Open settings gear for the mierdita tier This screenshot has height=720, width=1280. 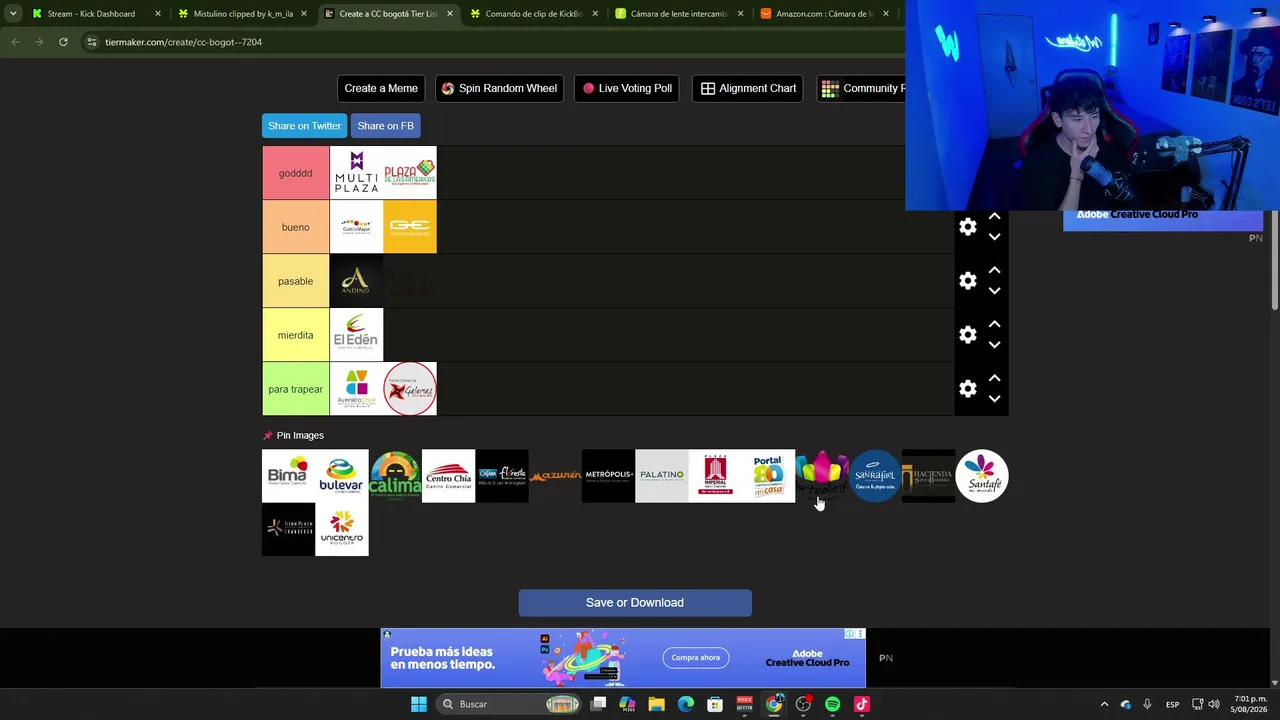click(x=968, y=335)
